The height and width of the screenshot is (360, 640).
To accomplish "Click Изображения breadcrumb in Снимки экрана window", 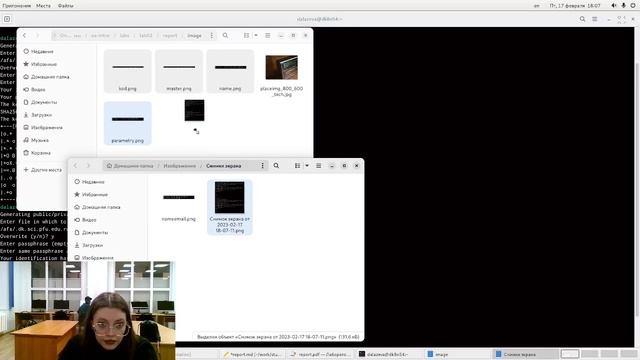I will click(x=180, y=166).
